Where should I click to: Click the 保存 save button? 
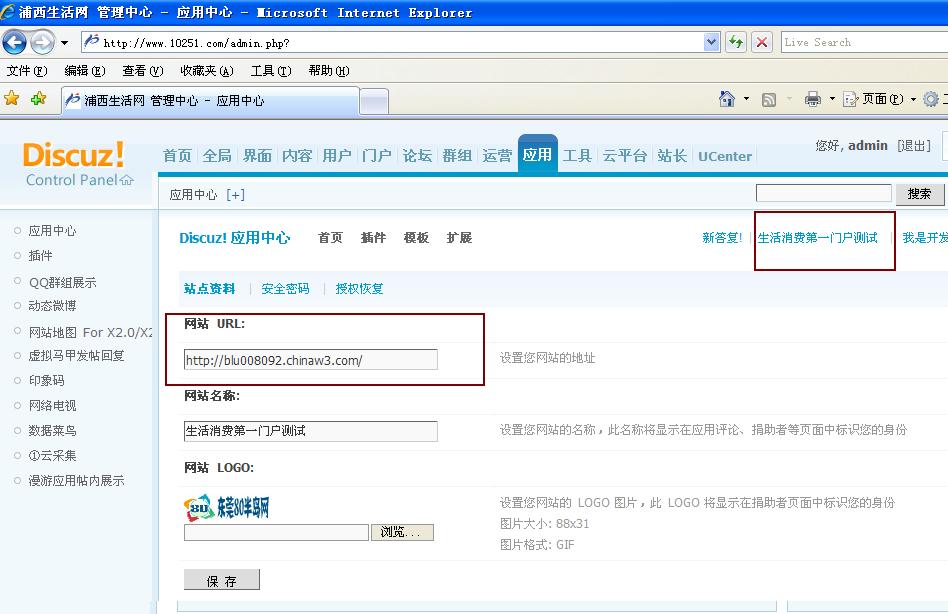pos(222,580)
